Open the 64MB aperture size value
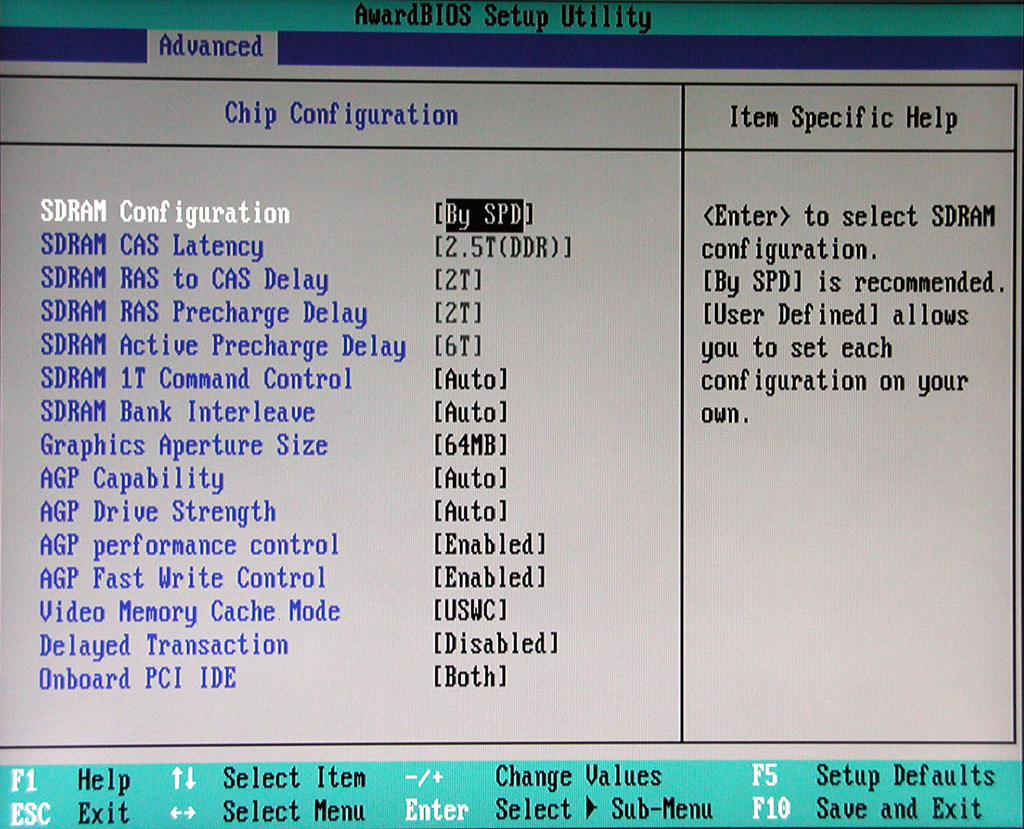The width and height of the screenshot is (1024, 829). [x=471, y=446]
